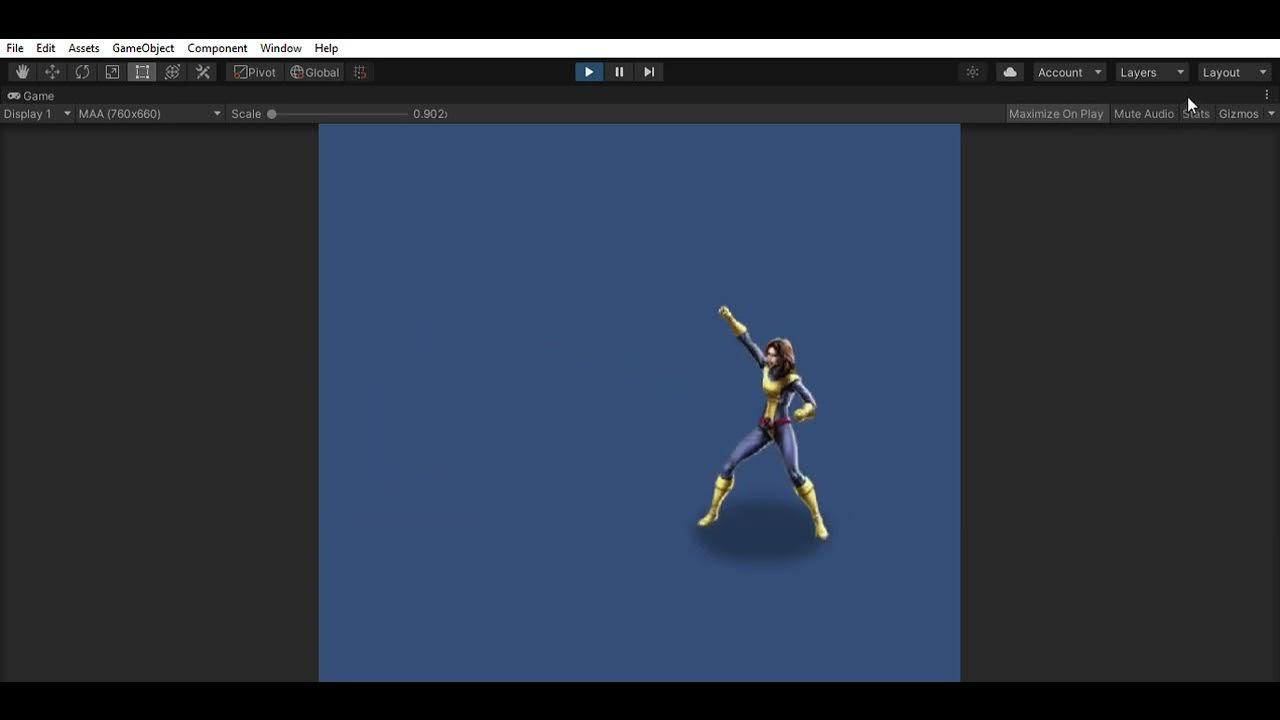This screenshot has height=720, width=1280.
Task: Open the GameObject menu
Action: 143,48
